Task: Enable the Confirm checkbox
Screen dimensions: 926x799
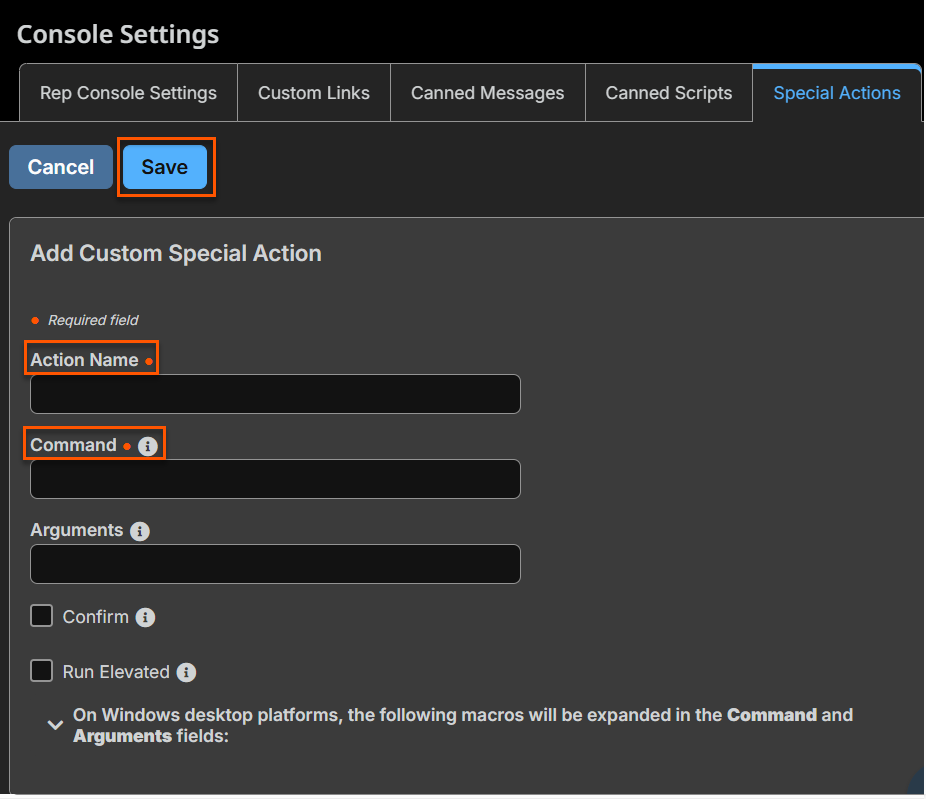Action: [41, 616]
